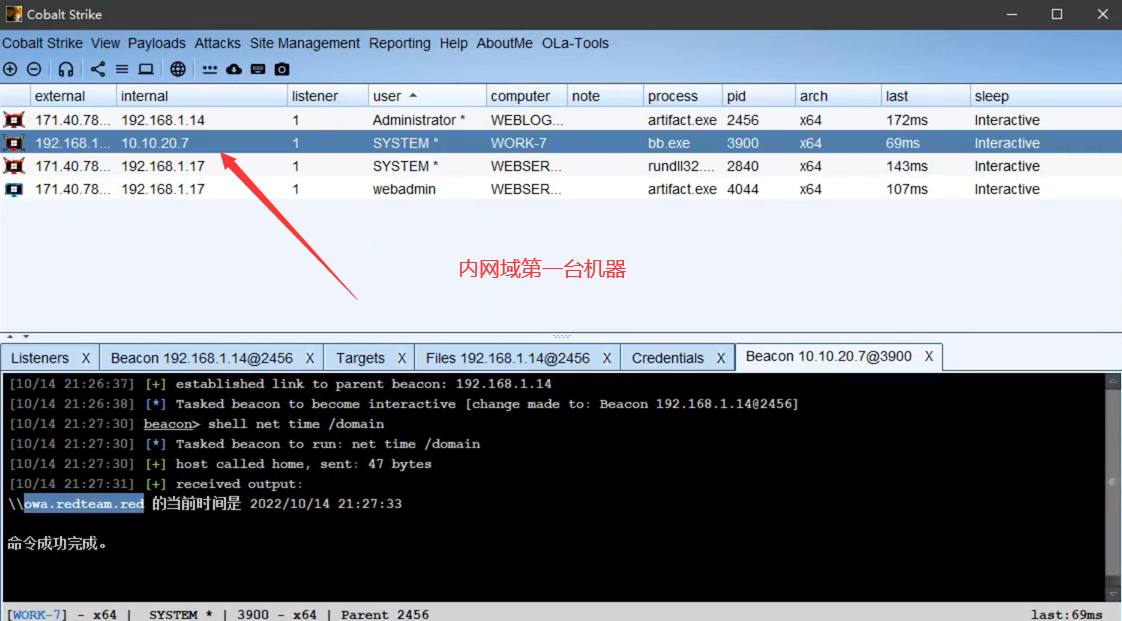Click the plus connect icon in toolbar
Image resolution: width=1122 pixels, height=621 pixels.
(x=10, y=69)
